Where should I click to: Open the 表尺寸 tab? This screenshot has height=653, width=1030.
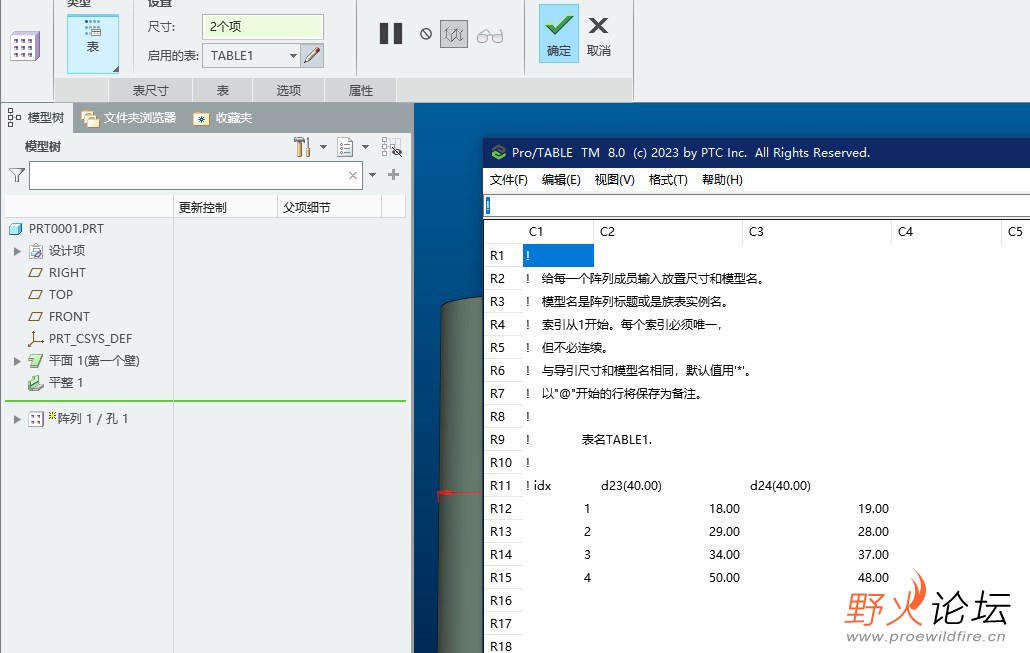pyautogui.click(x=150, y=91)
